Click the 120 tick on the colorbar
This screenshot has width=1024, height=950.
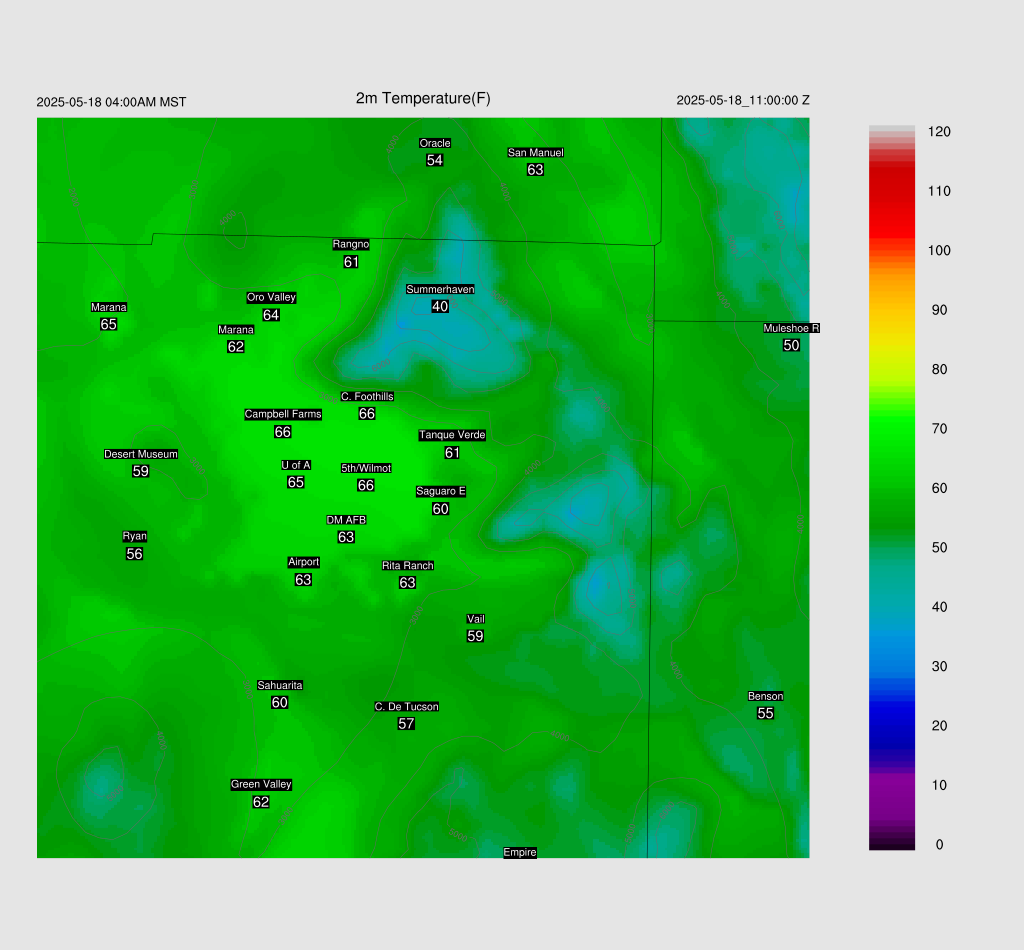pos(939,132)
